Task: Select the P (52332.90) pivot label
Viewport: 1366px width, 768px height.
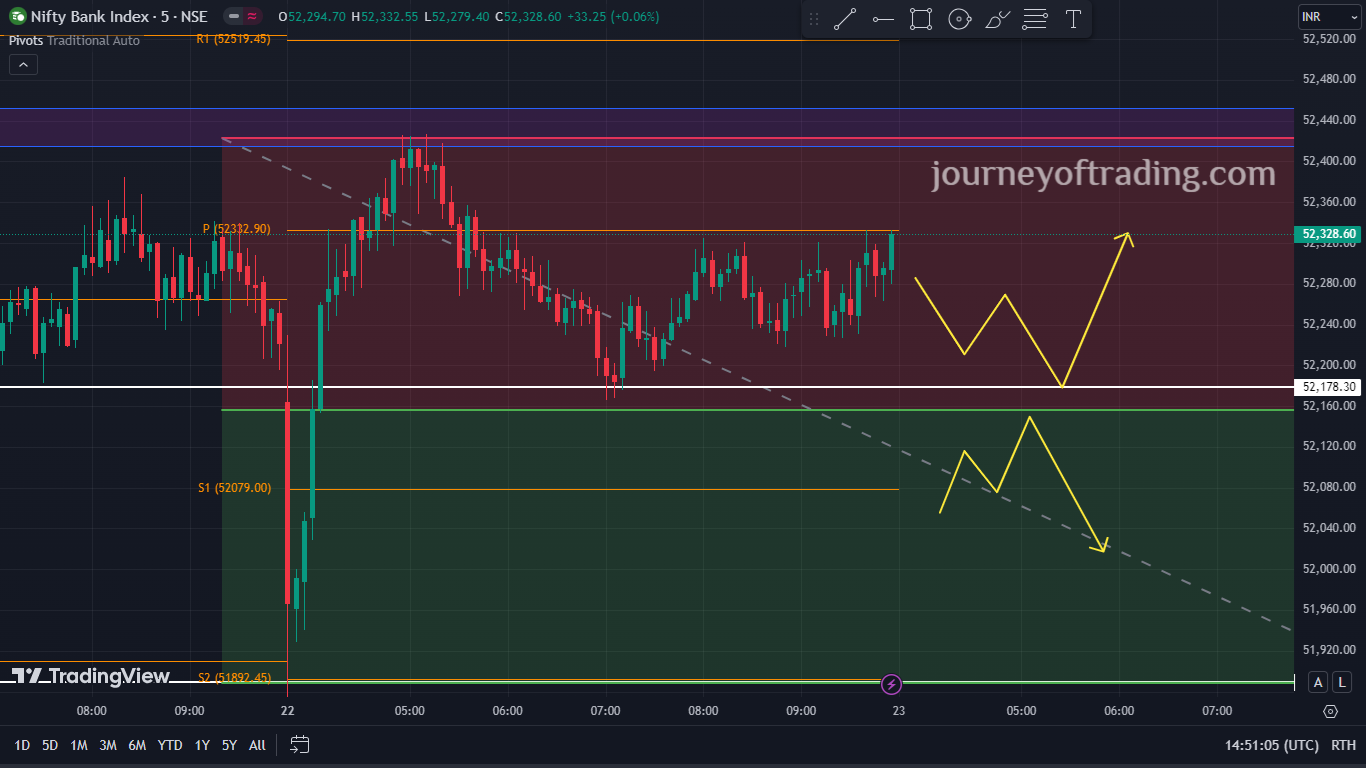Action: (236, 229)
